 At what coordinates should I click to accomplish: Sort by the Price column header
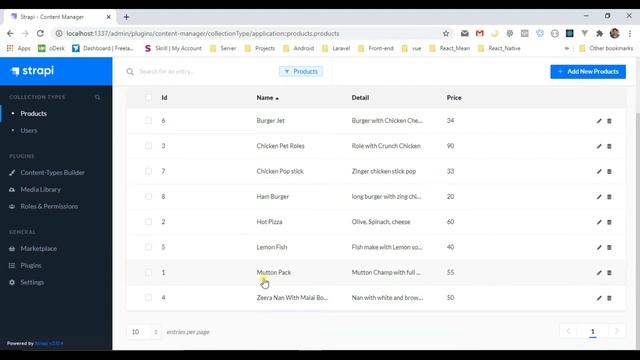tap(454, 98)
